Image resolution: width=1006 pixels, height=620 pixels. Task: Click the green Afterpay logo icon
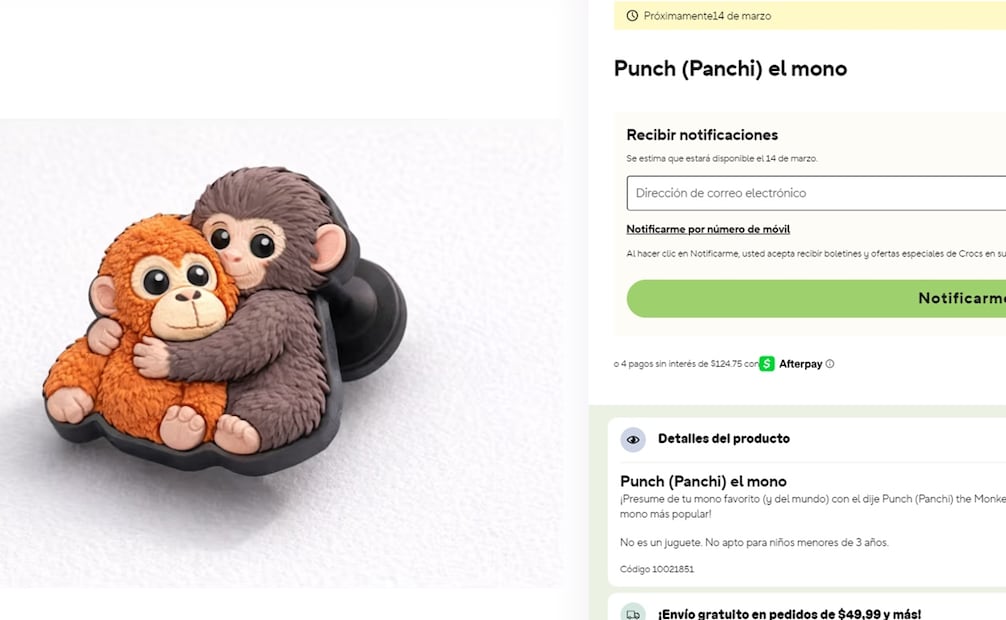click(767, 364)
